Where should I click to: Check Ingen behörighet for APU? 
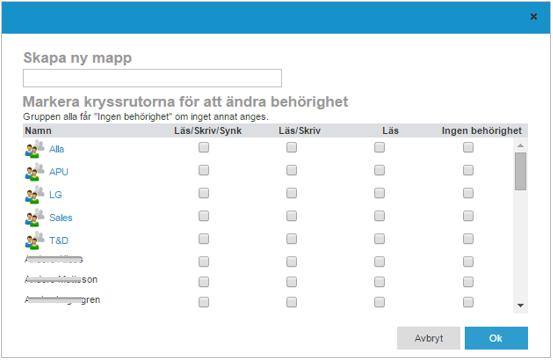[468, 170]
